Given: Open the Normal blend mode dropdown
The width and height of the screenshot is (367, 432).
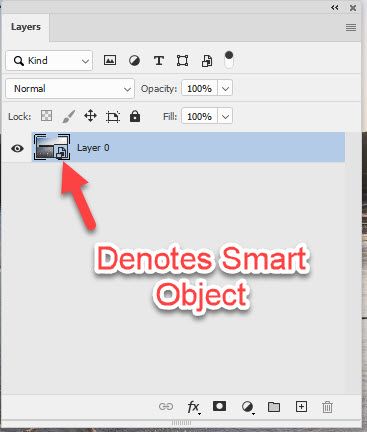Looking at the screenshot, I should pos(70,89).
